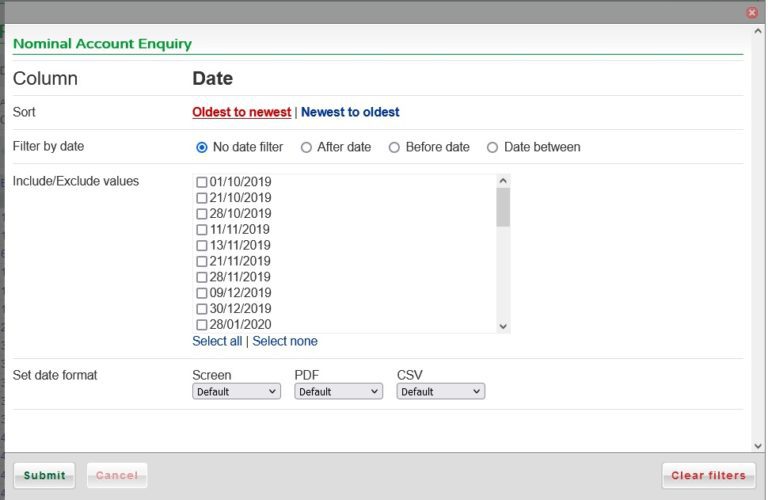
Task: Tick the 01/10/2019 checkbox
Action: 201,182
